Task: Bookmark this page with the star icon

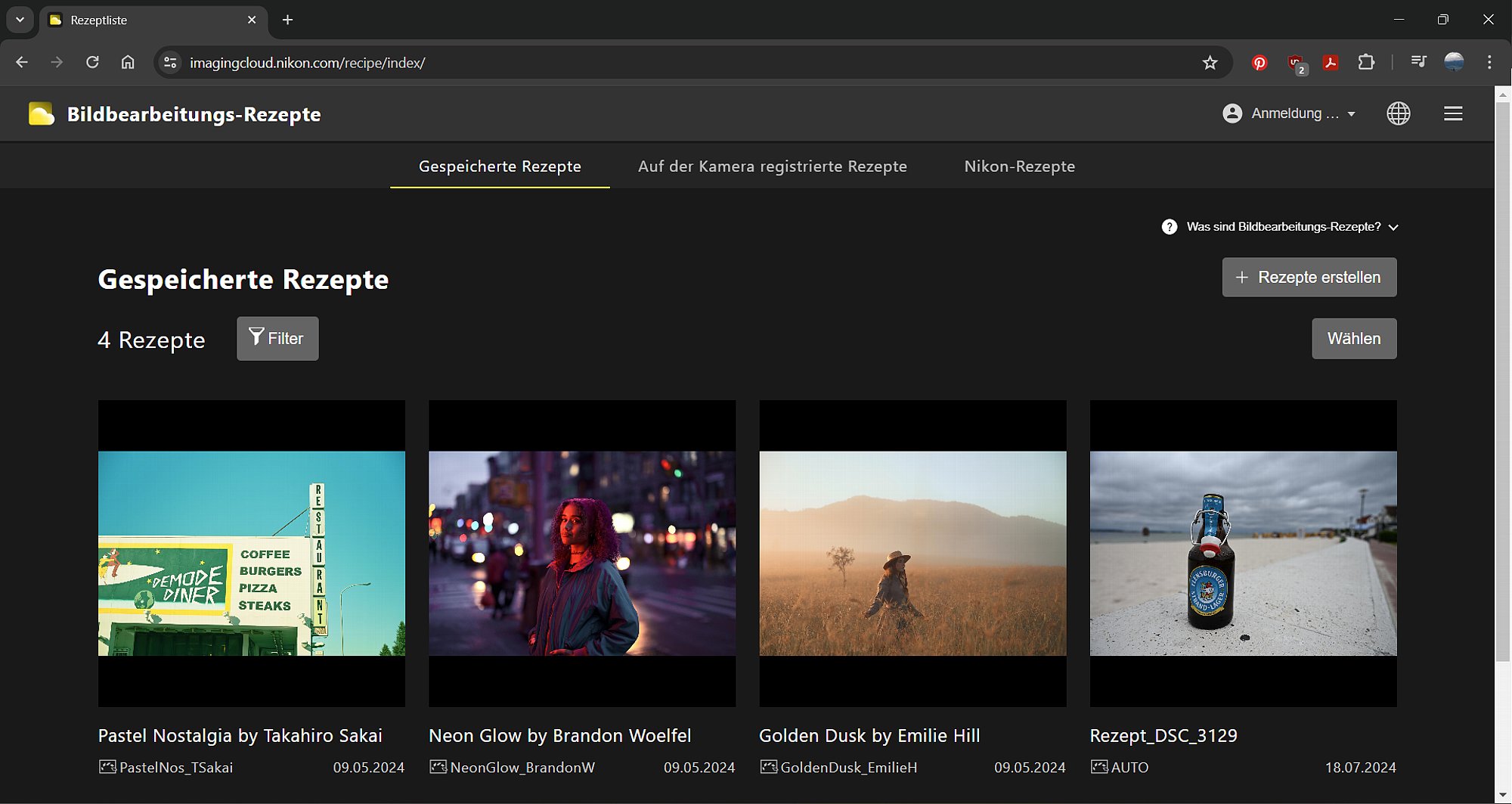Action: coord(1210,63)
